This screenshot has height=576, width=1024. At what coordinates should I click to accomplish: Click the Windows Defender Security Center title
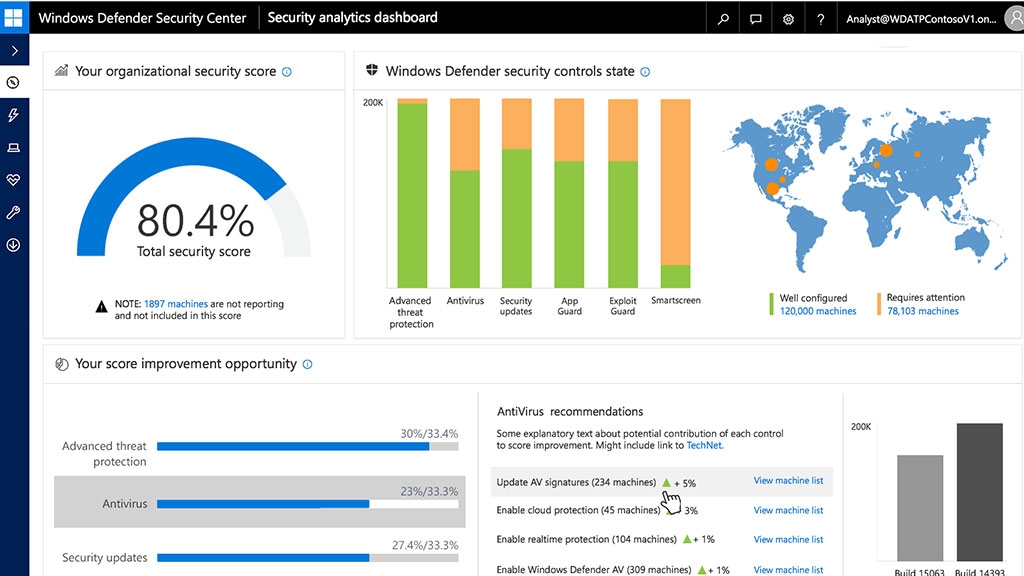[142, 18]
